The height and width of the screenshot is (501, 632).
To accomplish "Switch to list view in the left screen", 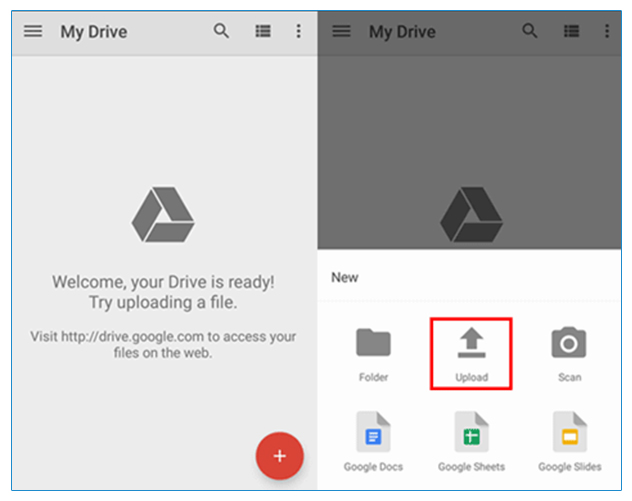I will [x=263, y=31].
